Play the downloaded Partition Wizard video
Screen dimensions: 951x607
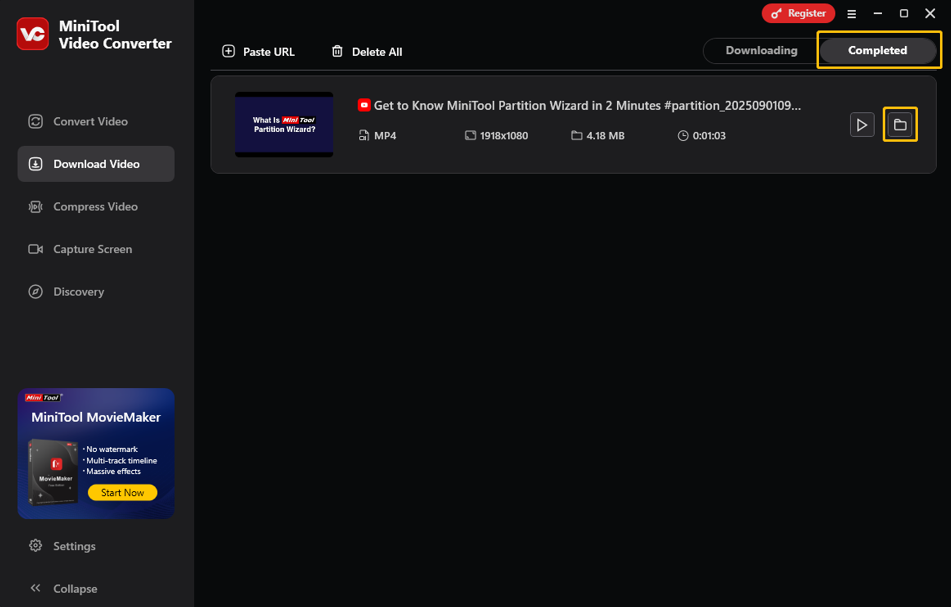click(x=862, y=125)
